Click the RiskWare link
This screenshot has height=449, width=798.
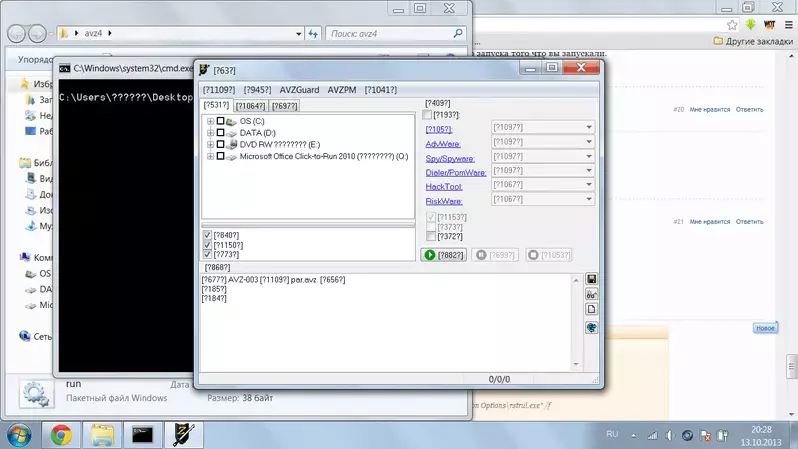click(444, 201)
